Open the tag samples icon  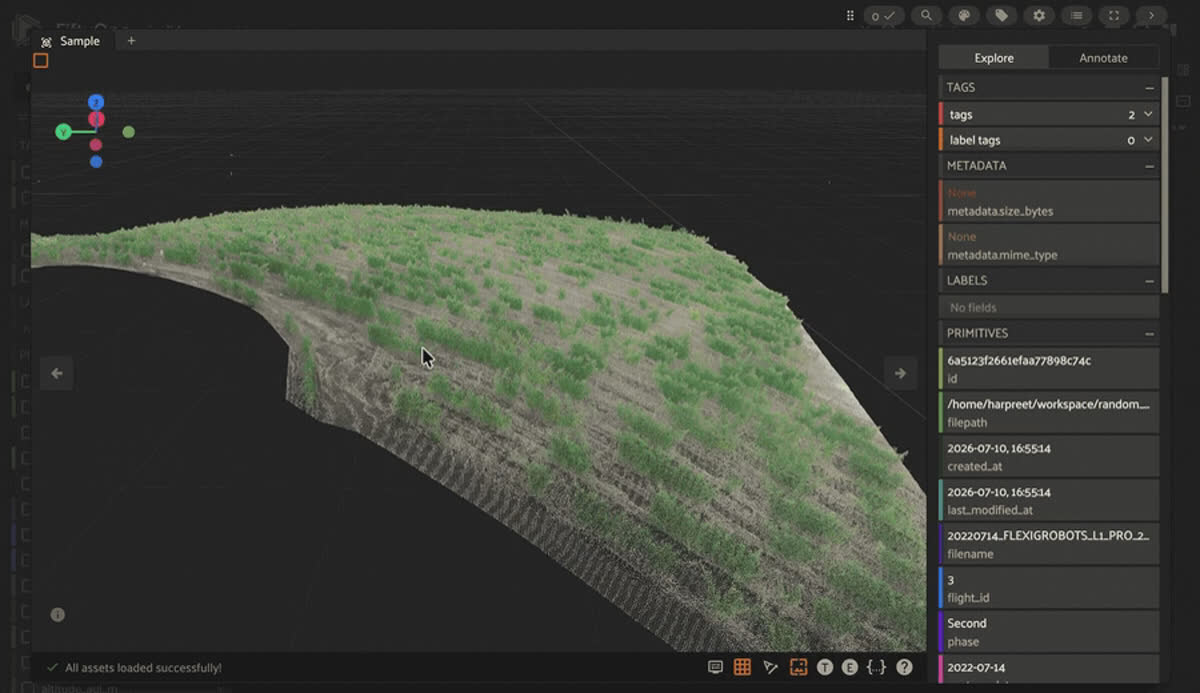coord(1001,15)
